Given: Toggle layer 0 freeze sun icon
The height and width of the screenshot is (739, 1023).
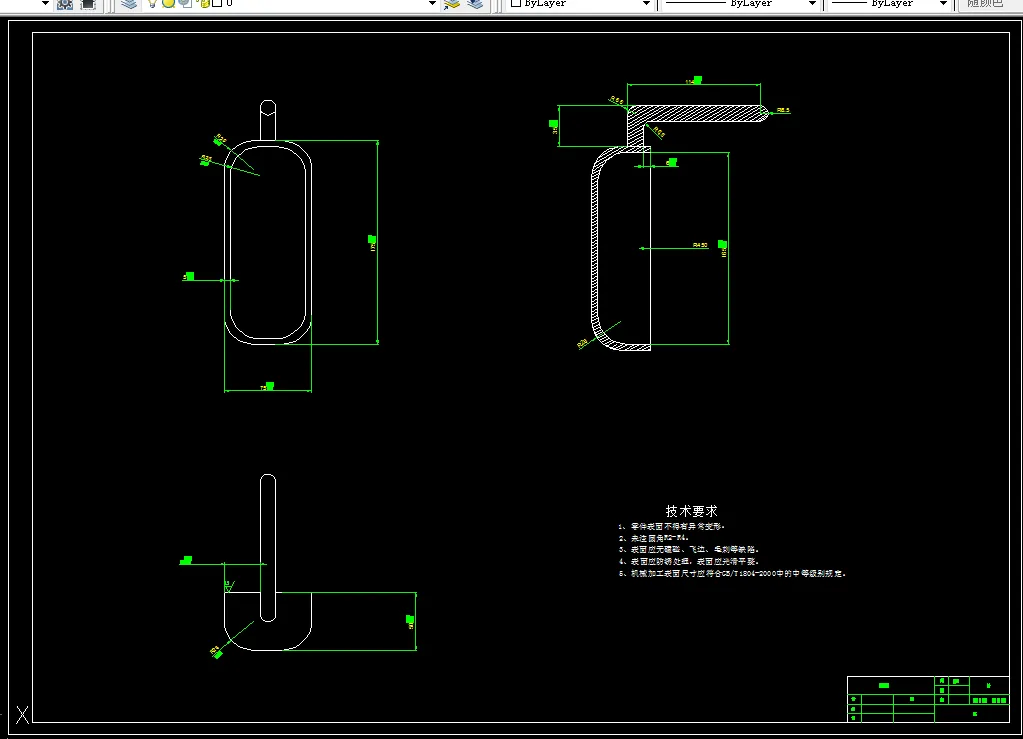Looking at the screenshot, I should [168, 3].
